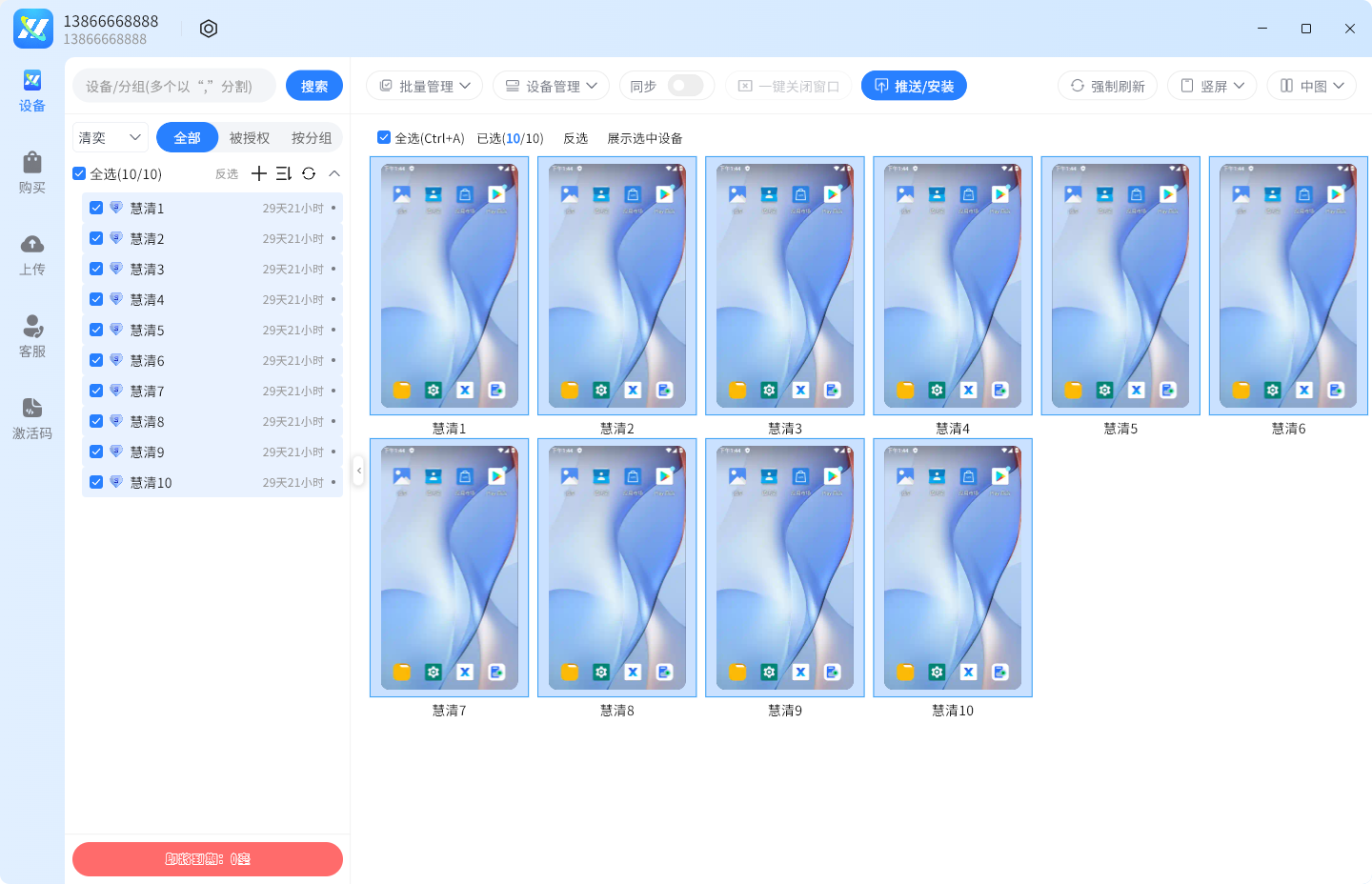This screenshot has height=884, width=1372.
Task: Open the 设备 sidebar section
Action: pyautogui.click(x=32, y=91)
